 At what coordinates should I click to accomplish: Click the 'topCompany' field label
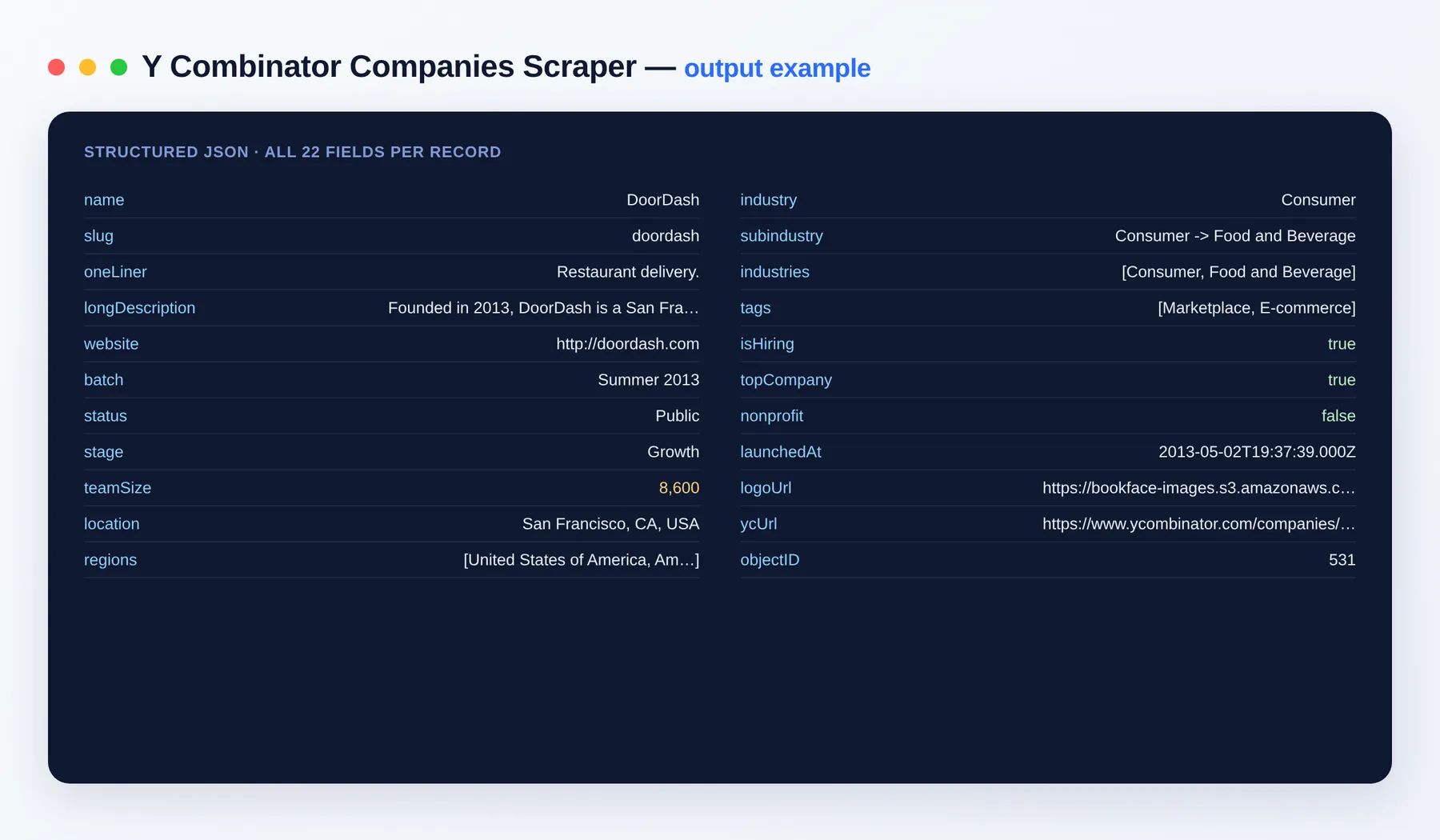(786, 380)
